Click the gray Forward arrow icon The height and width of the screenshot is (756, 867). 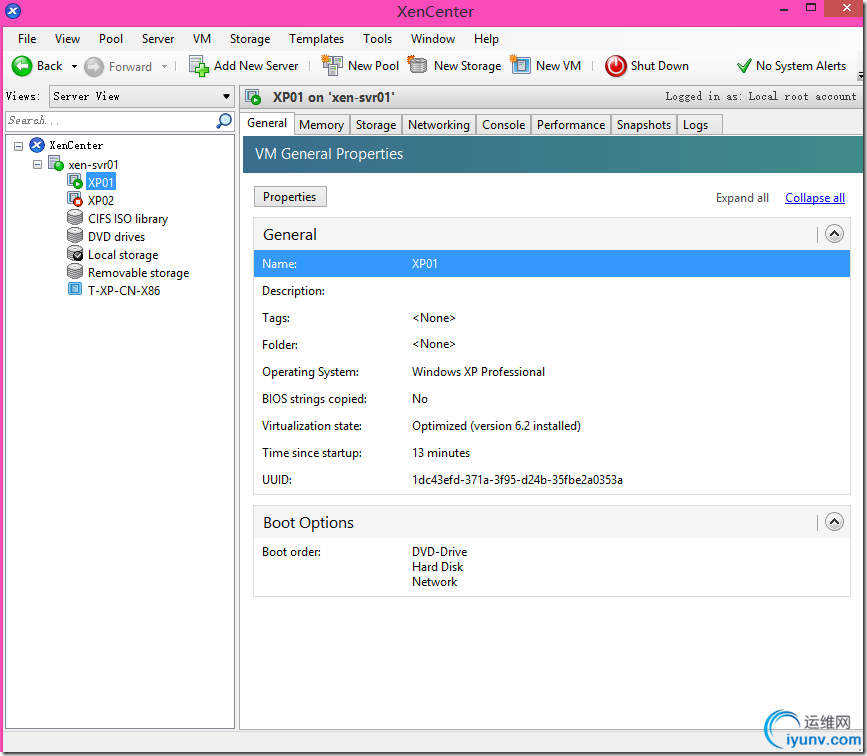(94, 67)
